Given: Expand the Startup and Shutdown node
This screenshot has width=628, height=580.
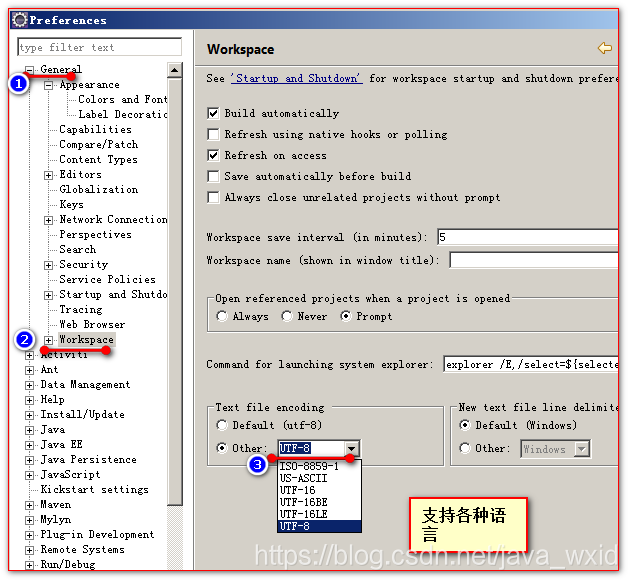Looking at the screenshot, I should click(48, 295).
